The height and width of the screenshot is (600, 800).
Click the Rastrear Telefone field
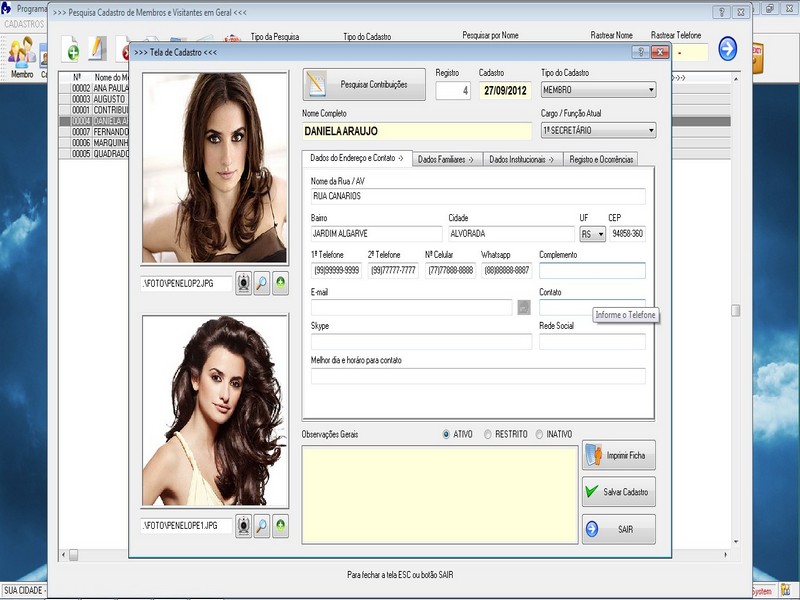pyautogui.click(x=690, y=53)
